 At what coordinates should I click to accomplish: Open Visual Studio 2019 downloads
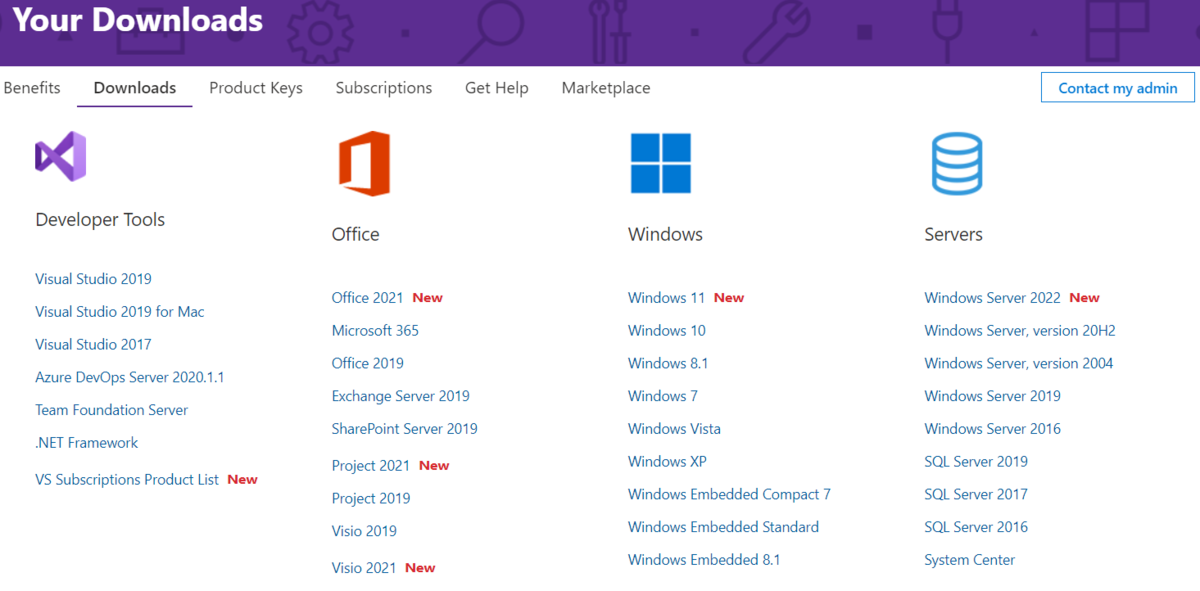coord(93,278)
